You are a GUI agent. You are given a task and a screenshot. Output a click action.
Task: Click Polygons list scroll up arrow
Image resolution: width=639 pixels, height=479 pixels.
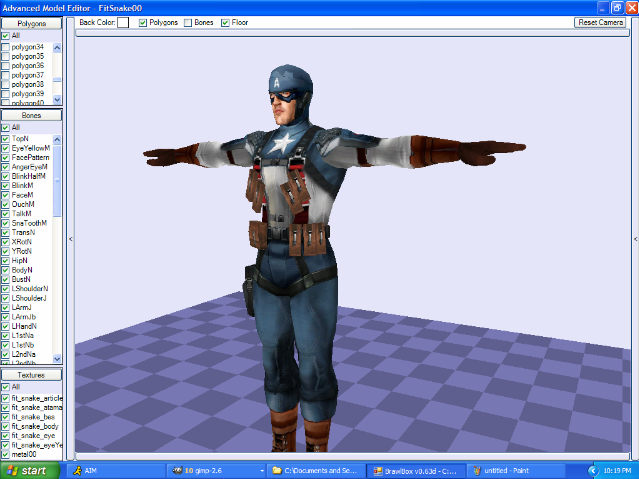(57, 48)
